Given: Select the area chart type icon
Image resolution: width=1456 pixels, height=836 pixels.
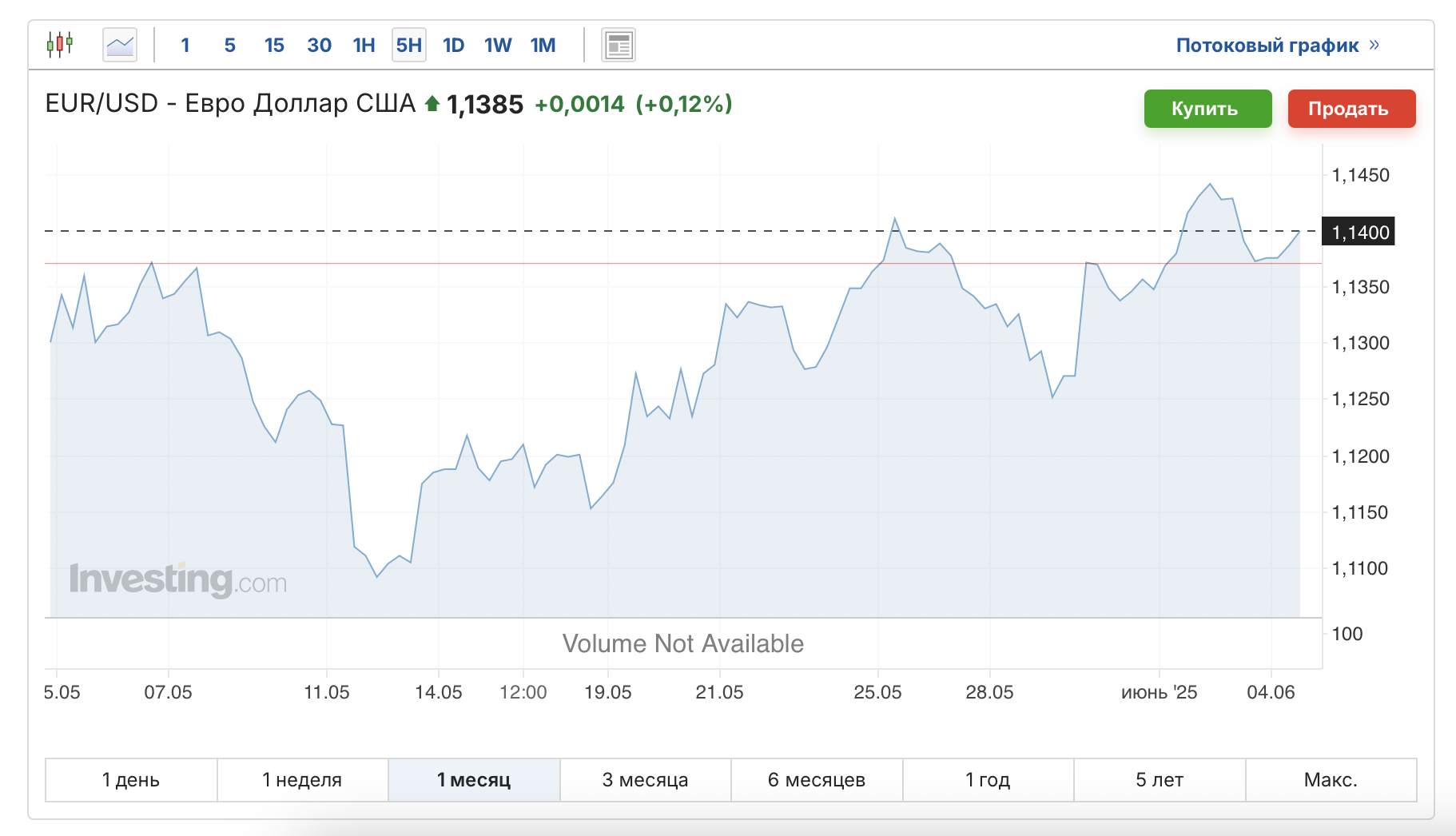Looking at the screenshot, I should tap(120, 45).
